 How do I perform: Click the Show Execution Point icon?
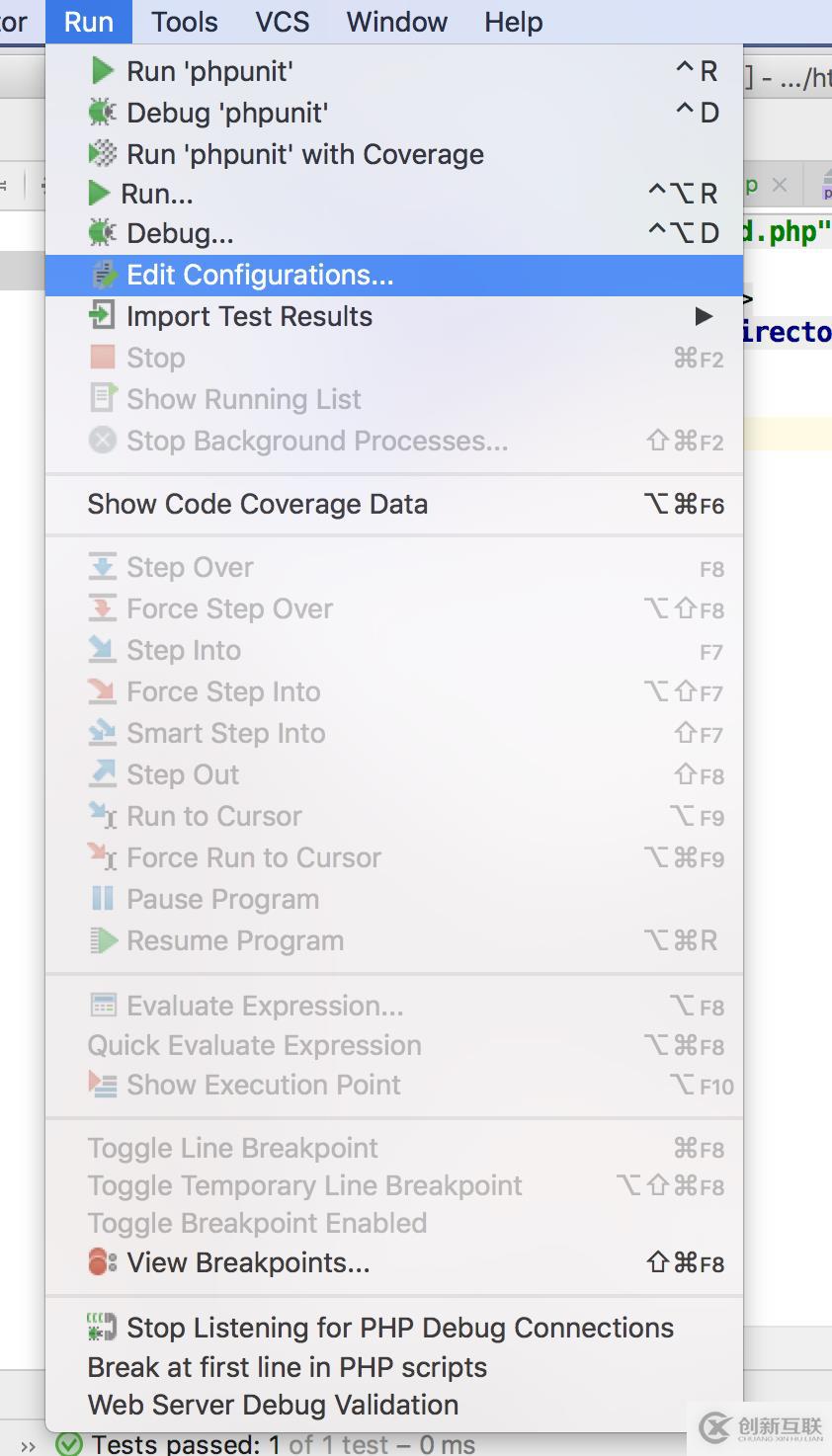pyautogui.click(x=102, y=1085)
